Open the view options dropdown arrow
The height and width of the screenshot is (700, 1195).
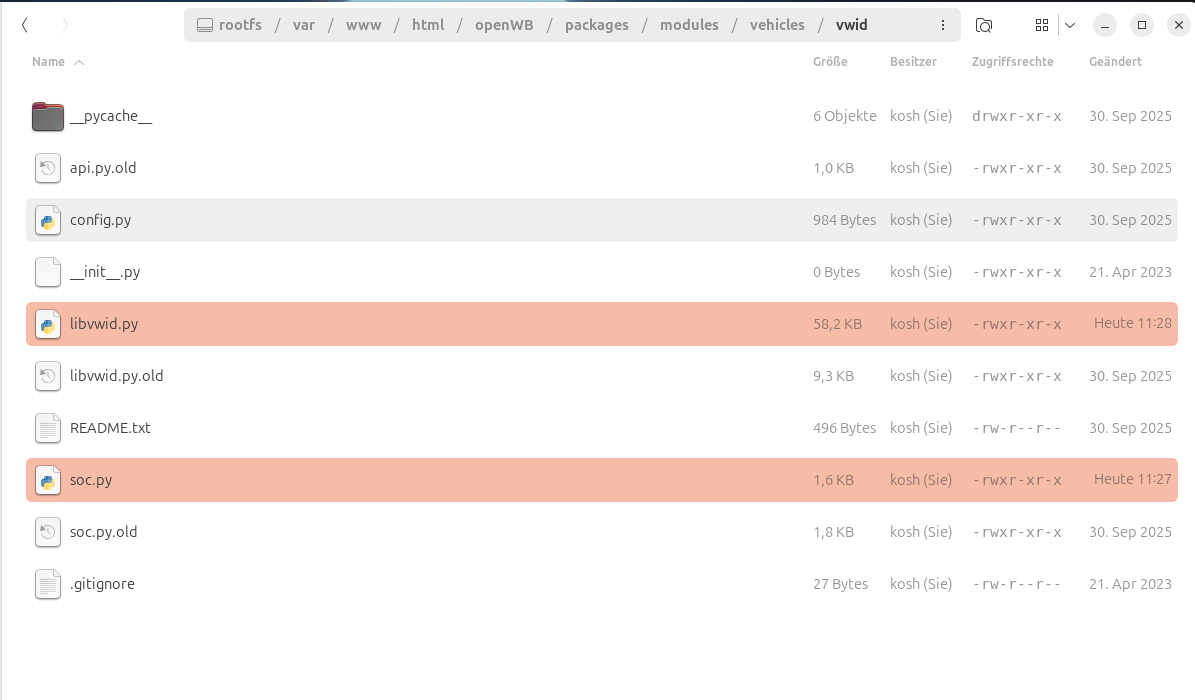pyautogui.click(x=1070, y=25)
